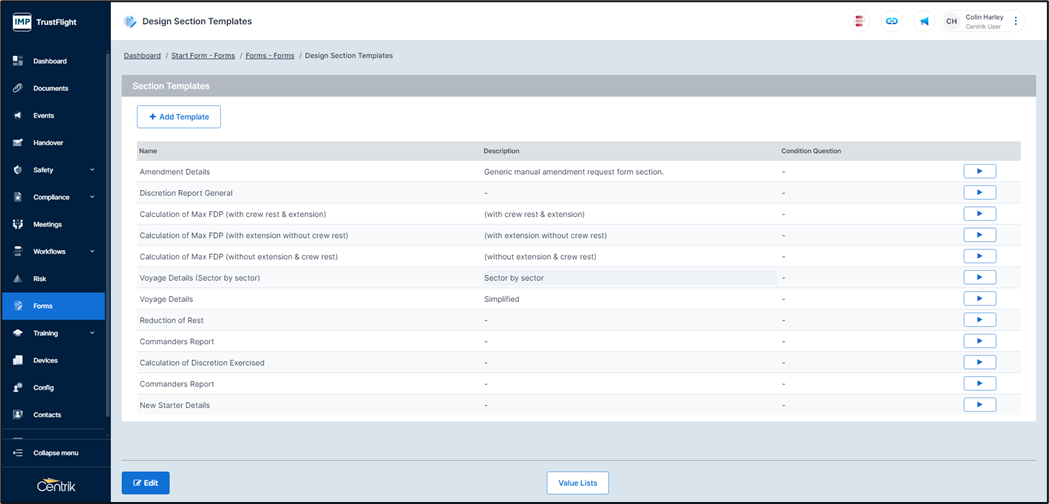Click the play arrow for New Starter Details

(x=979, y=405)
